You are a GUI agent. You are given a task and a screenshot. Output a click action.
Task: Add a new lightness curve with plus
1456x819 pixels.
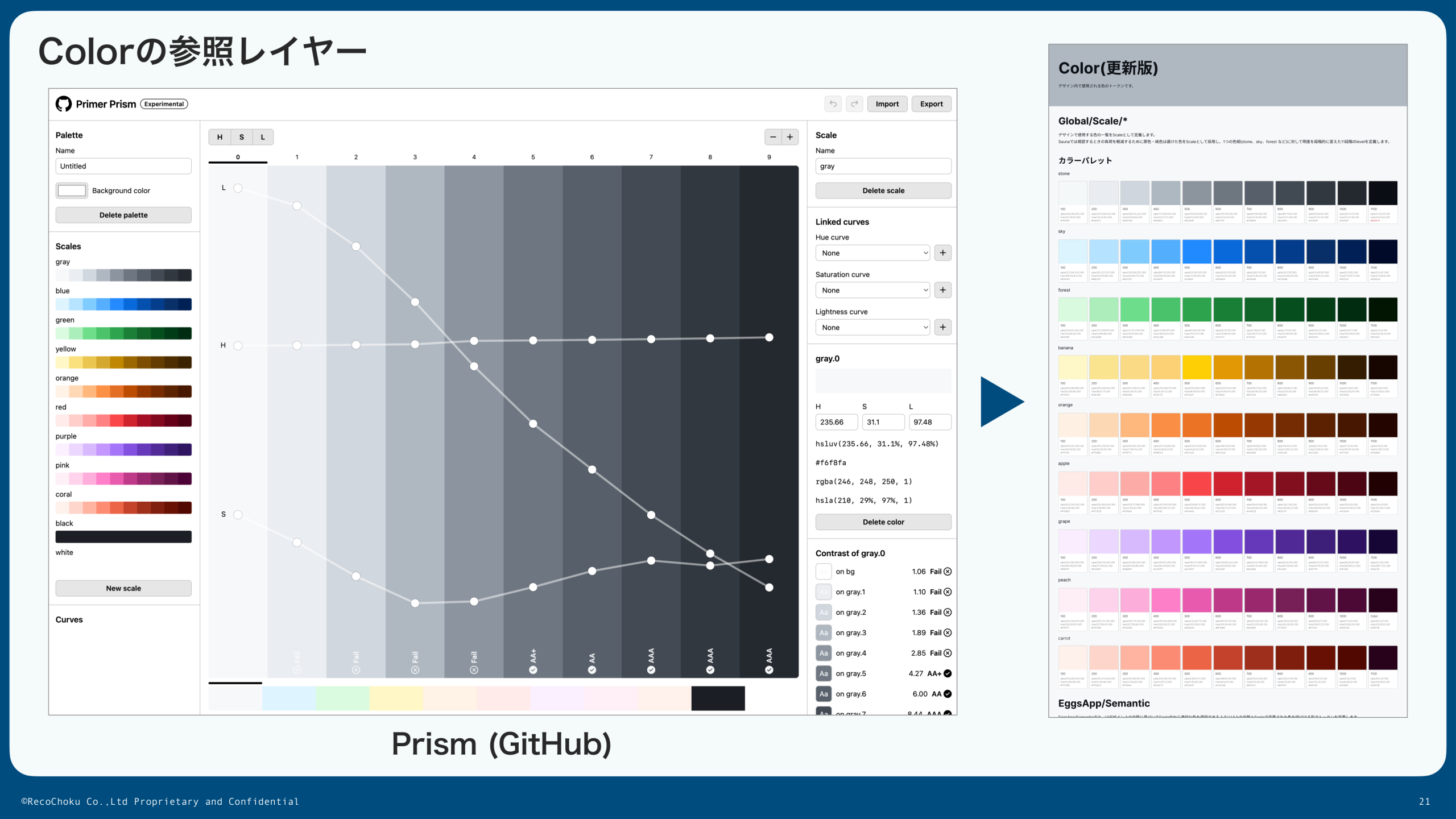pyautogui.click(x=942, y=327)
